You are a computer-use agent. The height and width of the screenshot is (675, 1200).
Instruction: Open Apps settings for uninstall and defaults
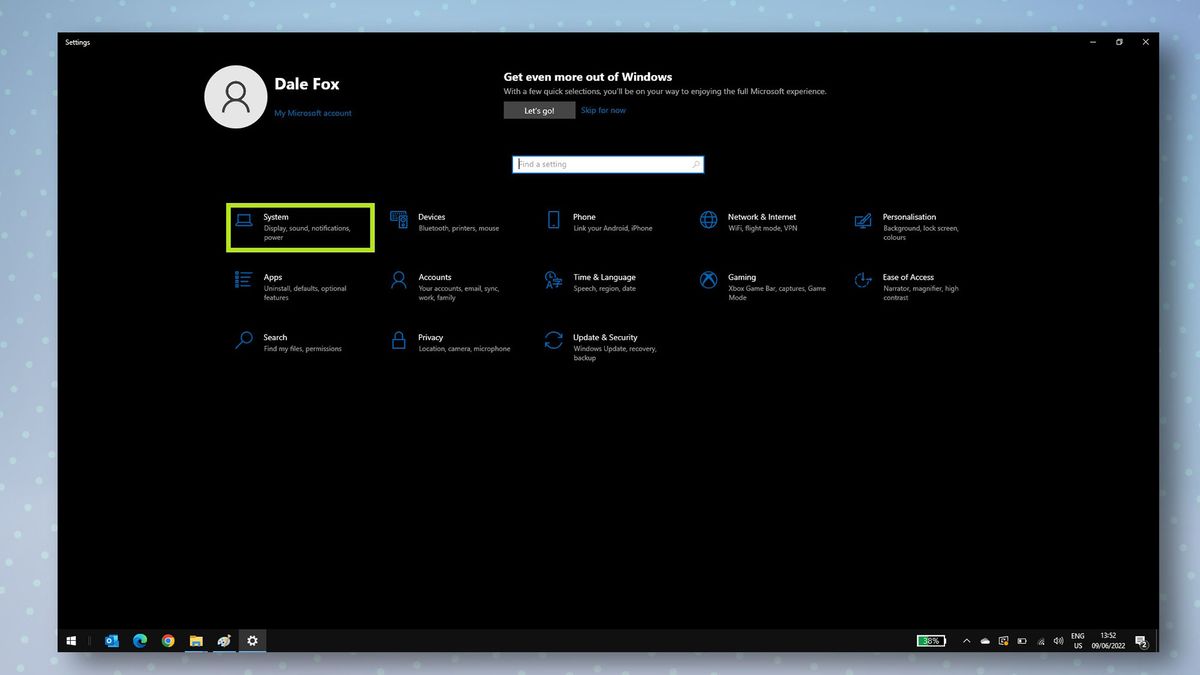(x=290, y=283)
